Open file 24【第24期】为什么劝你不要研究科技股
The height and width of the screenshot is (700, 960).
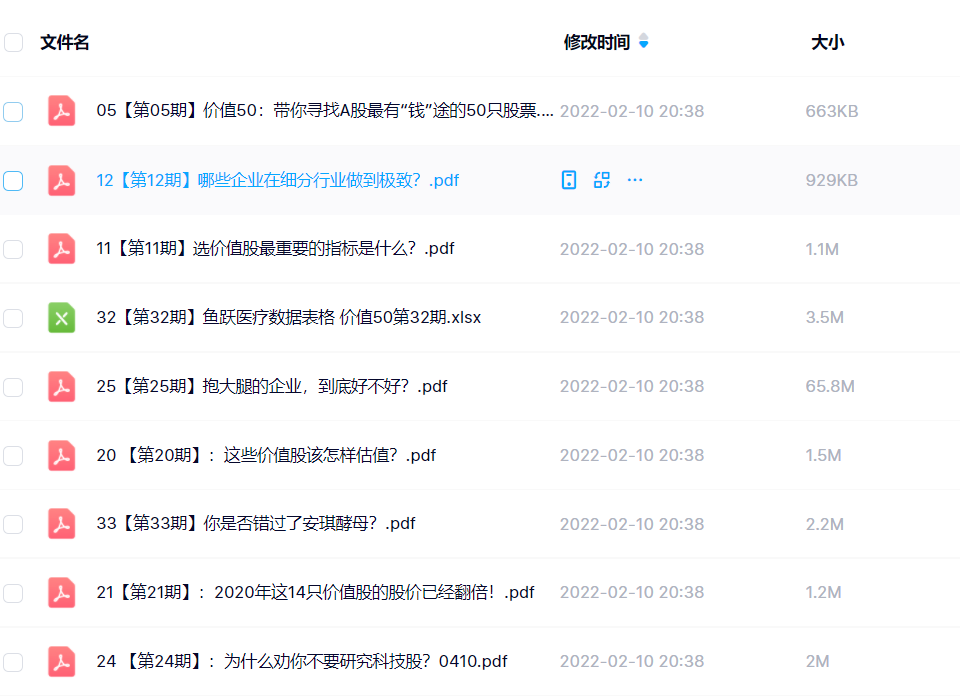pyautogui.click(x=302, y=661)
